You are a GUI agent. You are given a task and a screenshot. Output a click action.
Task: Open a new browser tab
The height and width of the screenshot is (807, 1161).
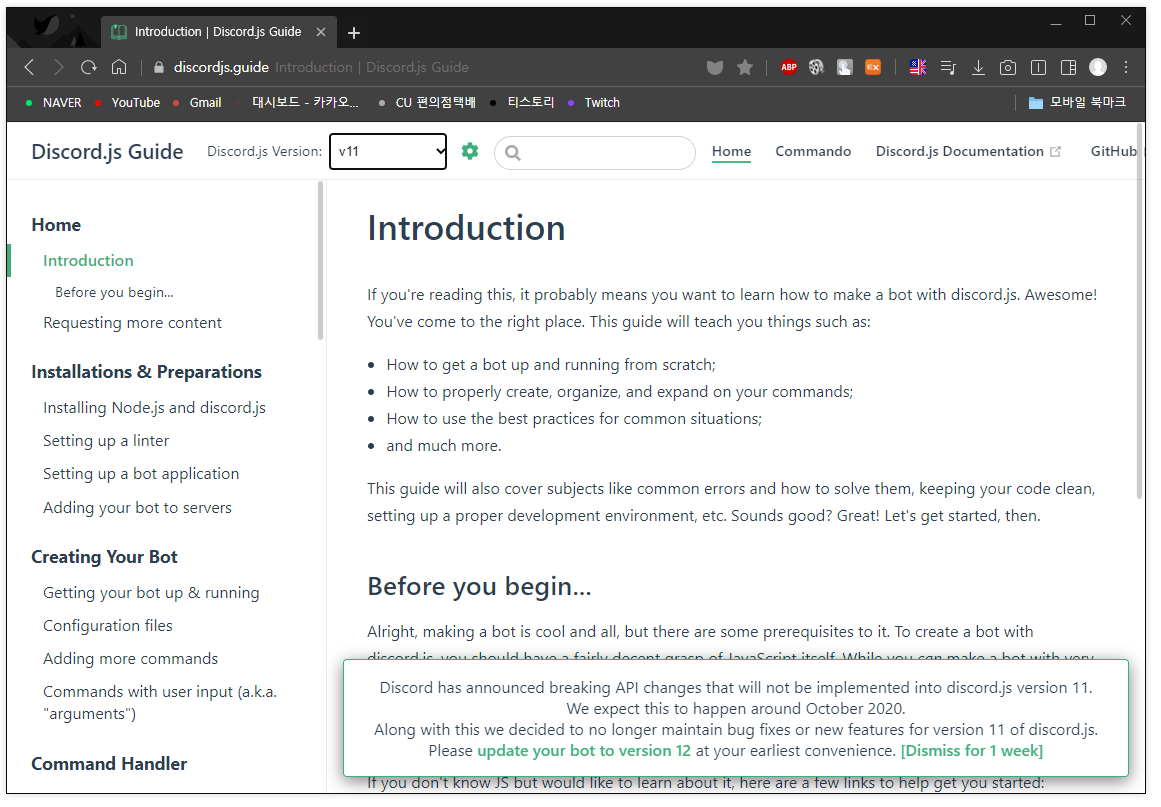pyautogui.click(x=354, y=33)
